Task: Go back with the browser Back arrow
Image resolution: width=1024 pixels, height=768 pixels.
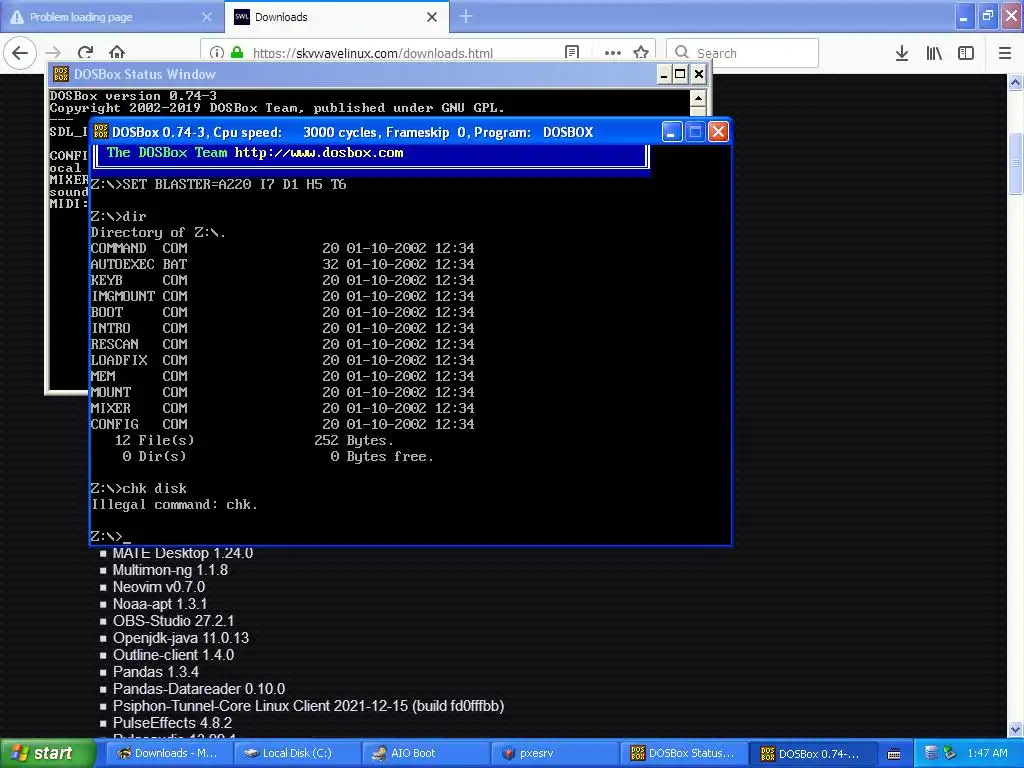Action: tap(20, 52)
